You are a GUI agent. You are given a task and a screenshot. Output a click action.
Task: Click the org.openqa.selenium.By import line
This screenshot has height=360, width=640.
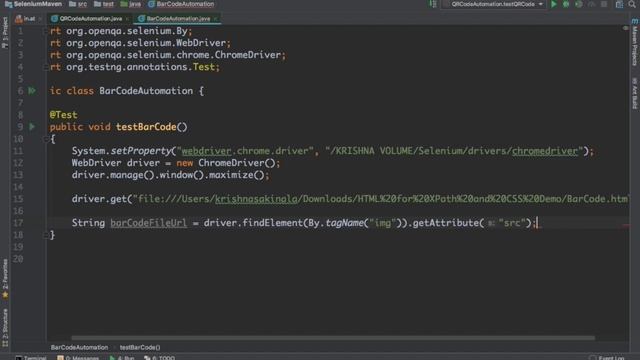121,31
